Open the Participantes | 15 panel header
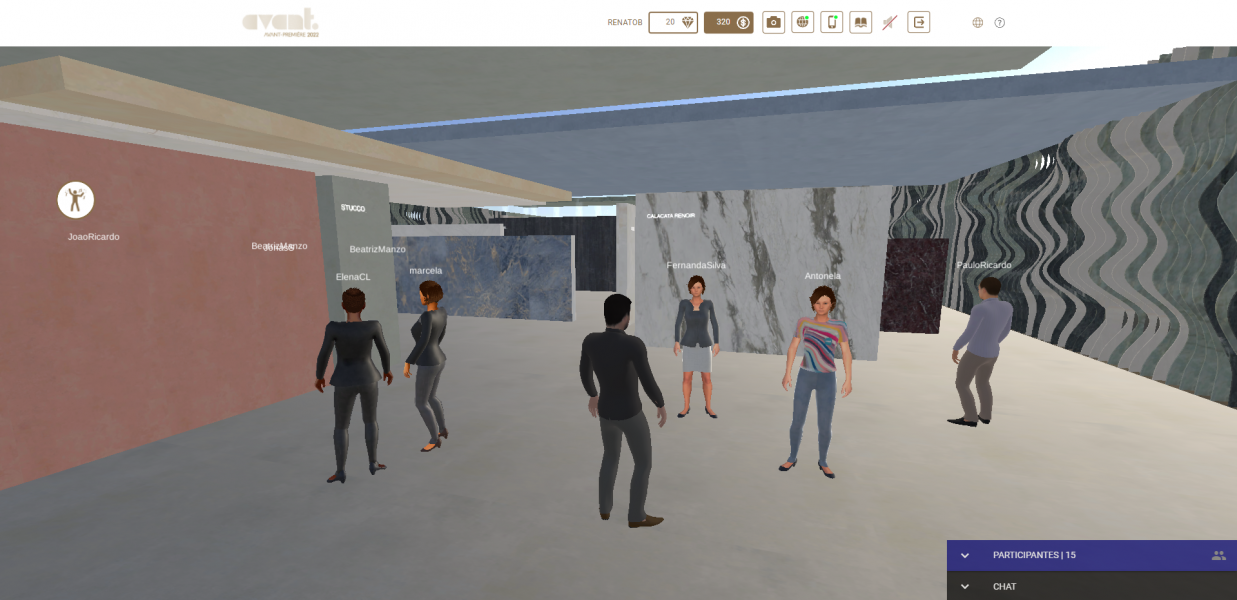The width and height of the screenshot is (1237, 600). point(1034,555)
